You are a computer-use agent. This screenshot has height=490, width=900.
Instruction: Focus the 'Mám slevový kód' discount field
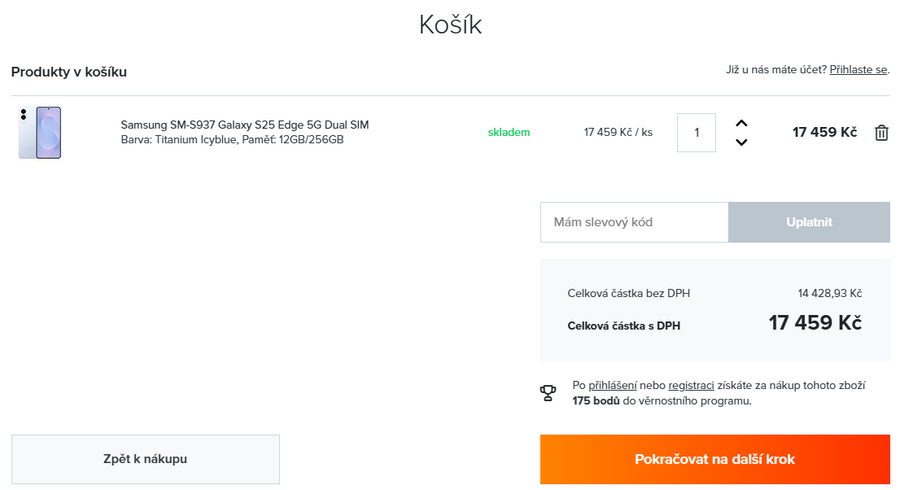(634, 222)
